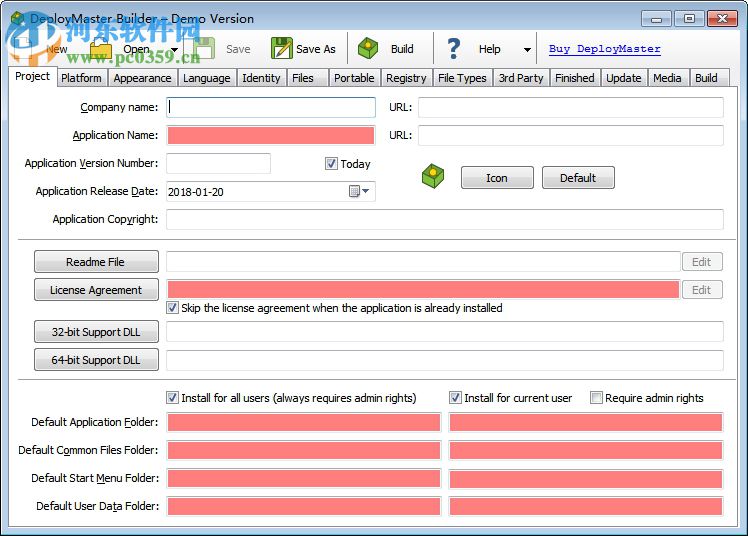
Task: Click the Help question mark icon
Action: point(454,49)
